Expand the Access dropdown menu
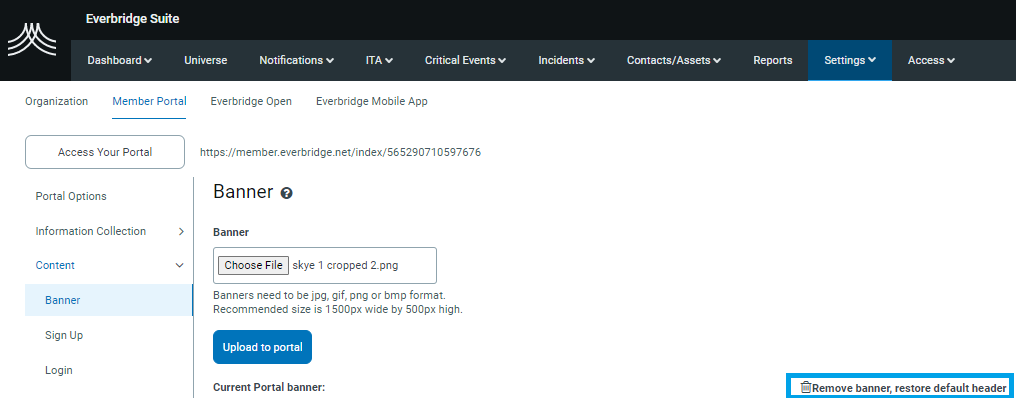The width and height of the screenshot is (1016, 398). click(931, 60)
